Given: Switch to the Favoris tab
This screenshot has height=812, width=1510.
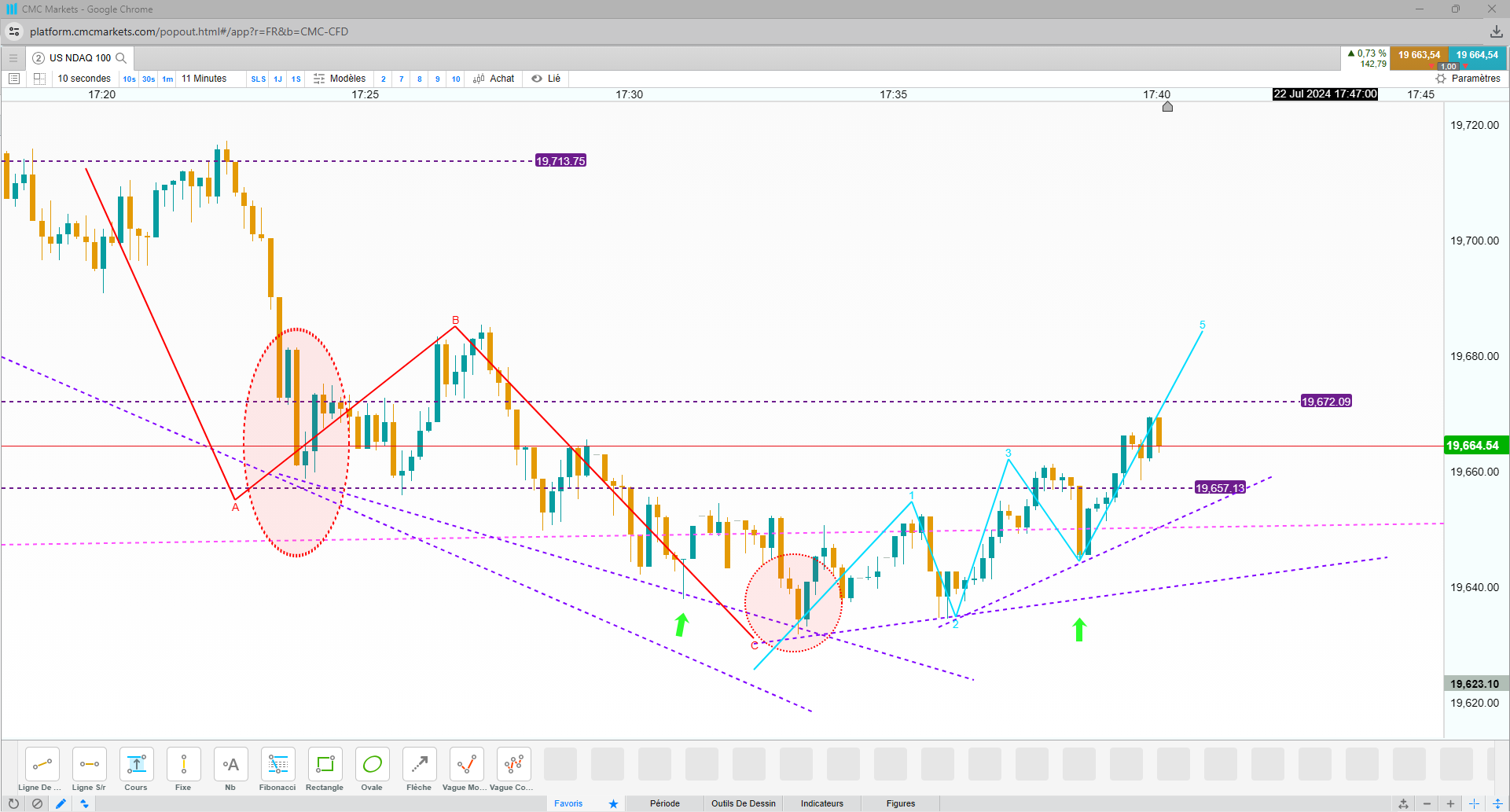Looking at the screenshot, I should click(568, 803).
